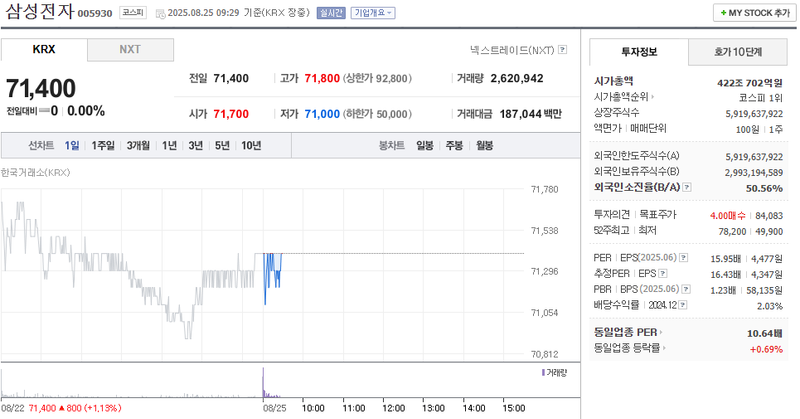
Task: Select the 1년 chart period
Action: [x=169, y=146]
